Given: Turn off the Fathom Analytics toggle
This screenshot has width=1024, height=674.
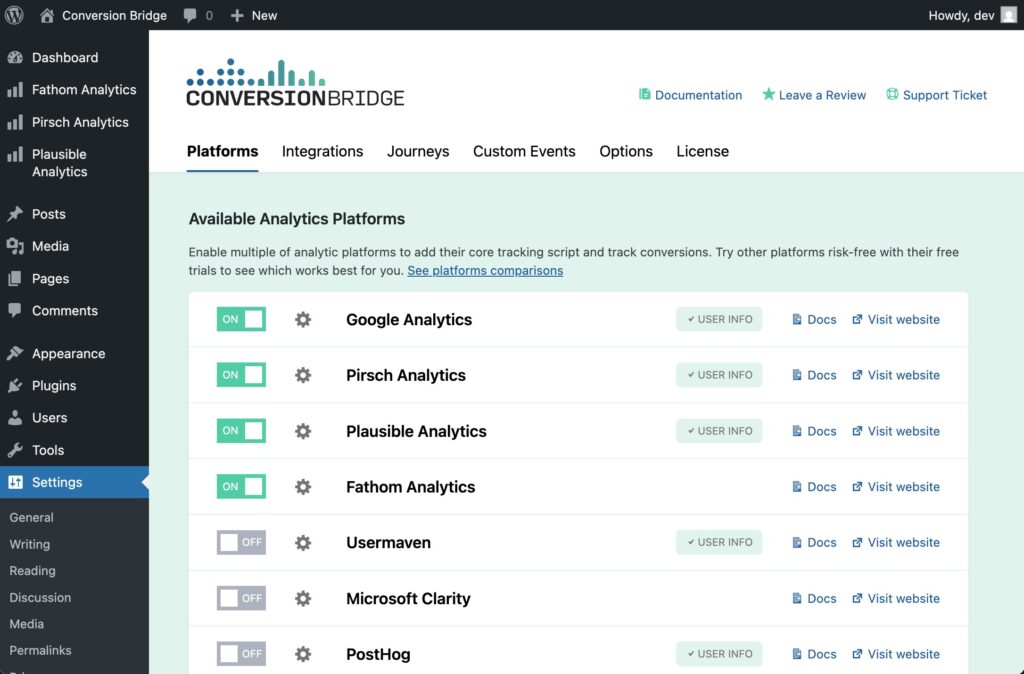Looking at the screenshot, I should [241, 487].
